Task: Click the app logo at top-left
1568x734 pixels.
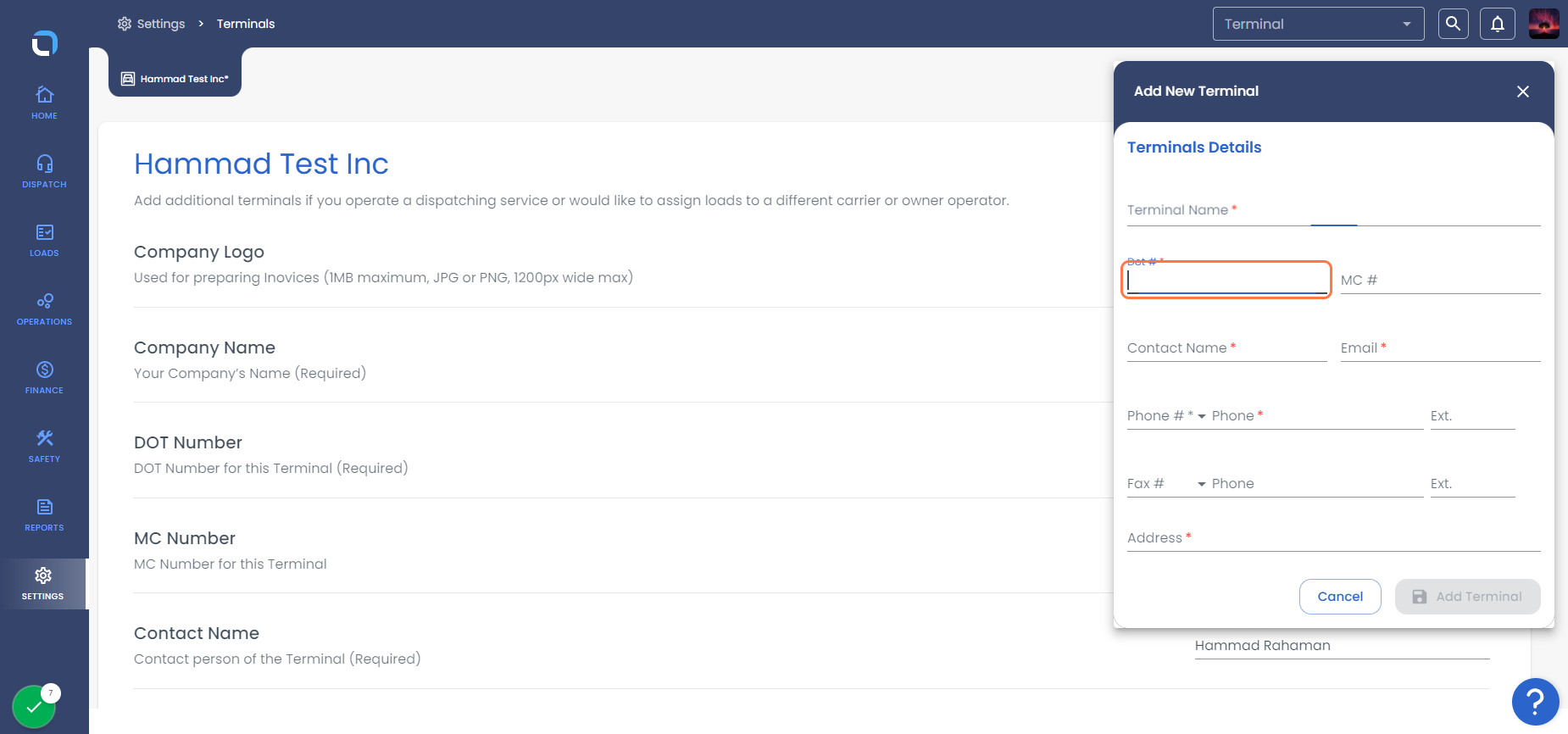Action: 44,42
